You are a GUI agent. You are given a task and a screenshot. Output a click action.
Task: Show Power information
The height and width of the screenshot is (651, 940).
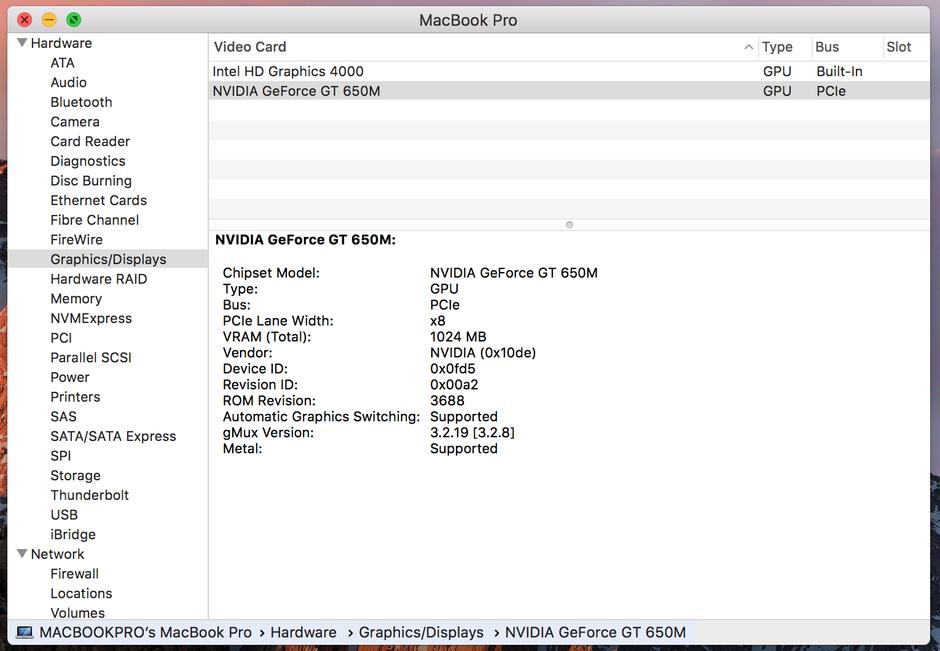[x=70, y=378]
